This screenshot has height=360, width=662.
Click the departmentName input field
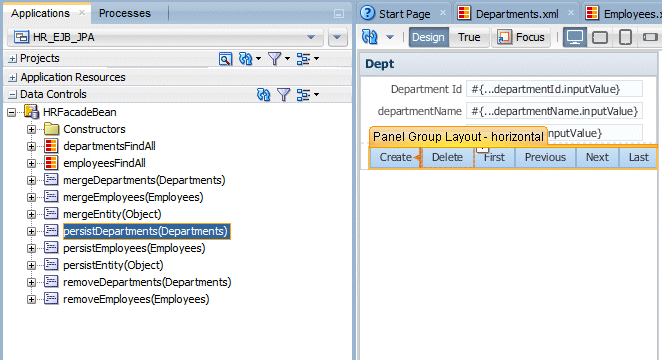pos(554,111)
